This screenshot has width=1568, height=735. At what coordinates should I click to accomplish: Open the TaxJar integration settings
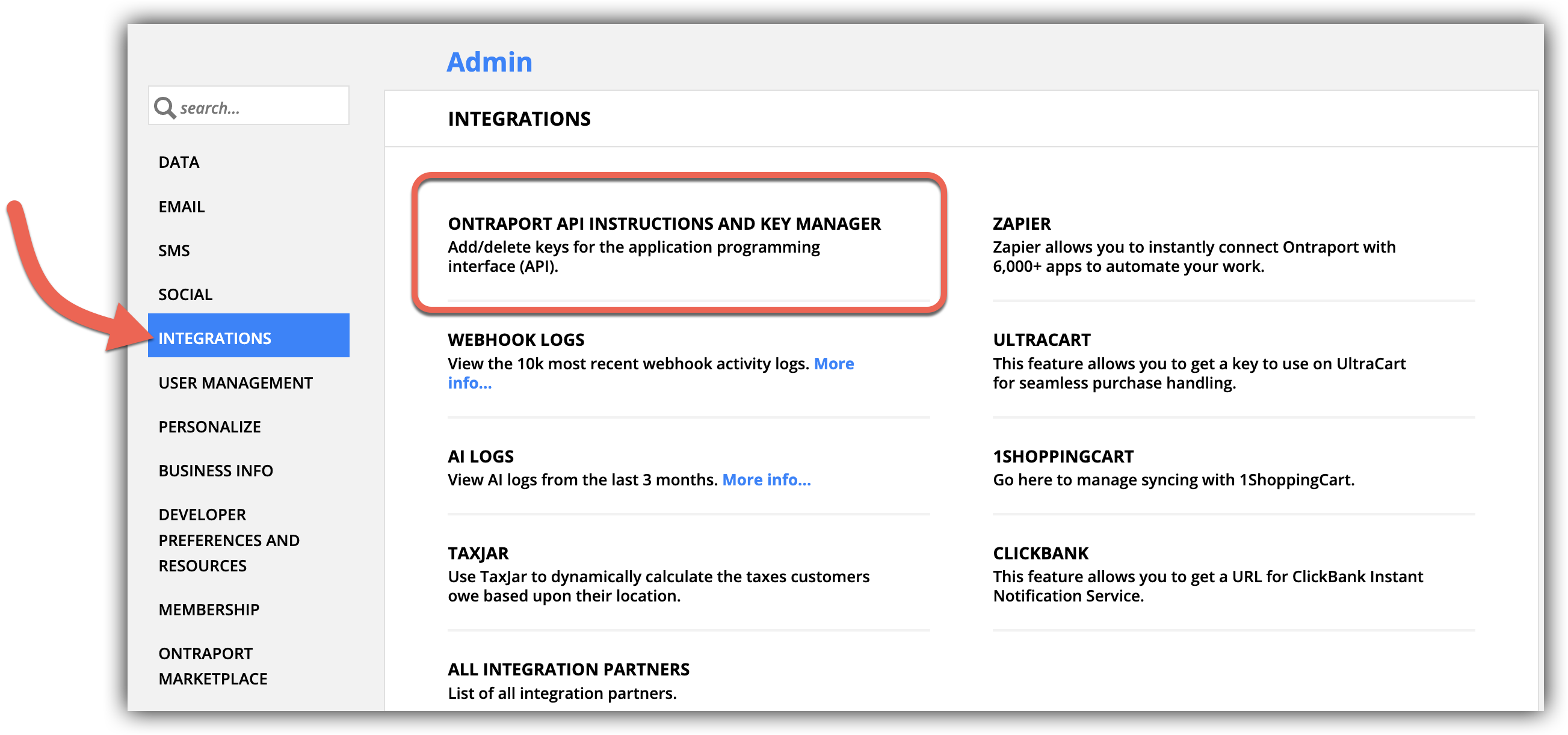click(478, 553)
